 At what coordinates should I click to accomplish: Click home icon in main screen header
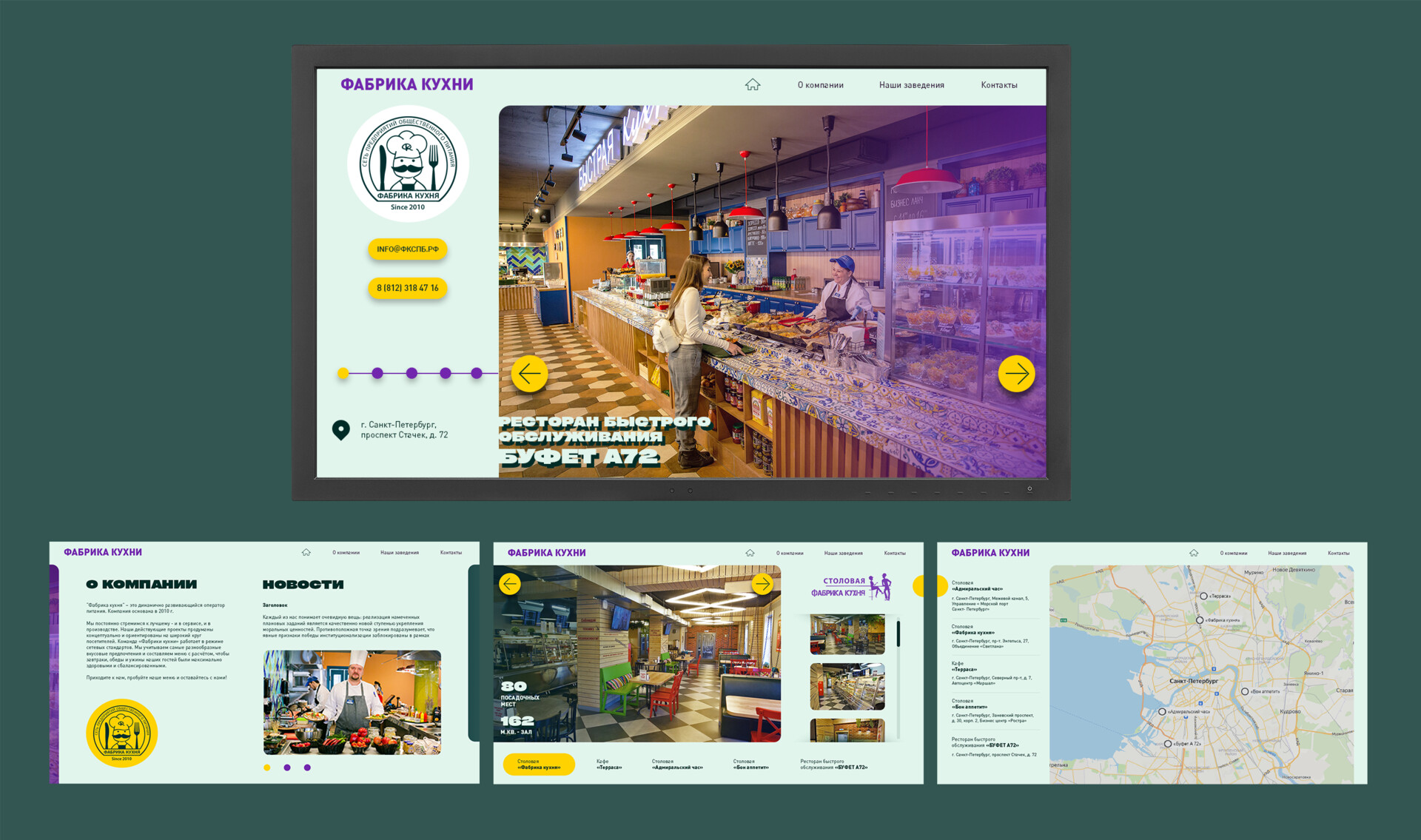point(753,85)
